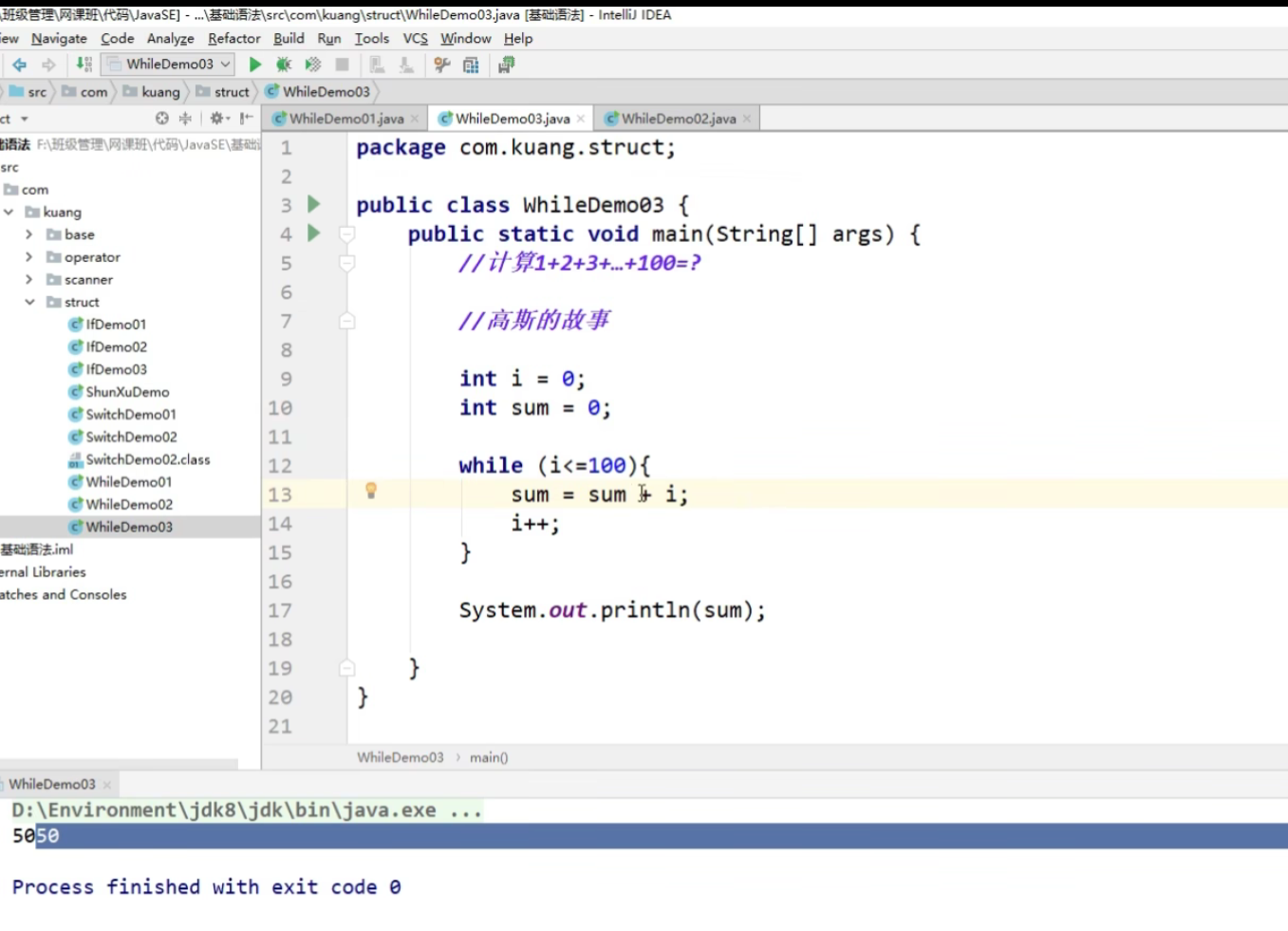Run with Coverage from the toolbar
The height and width of the screenshot is (931, 1288).
(x=312, y=65)
